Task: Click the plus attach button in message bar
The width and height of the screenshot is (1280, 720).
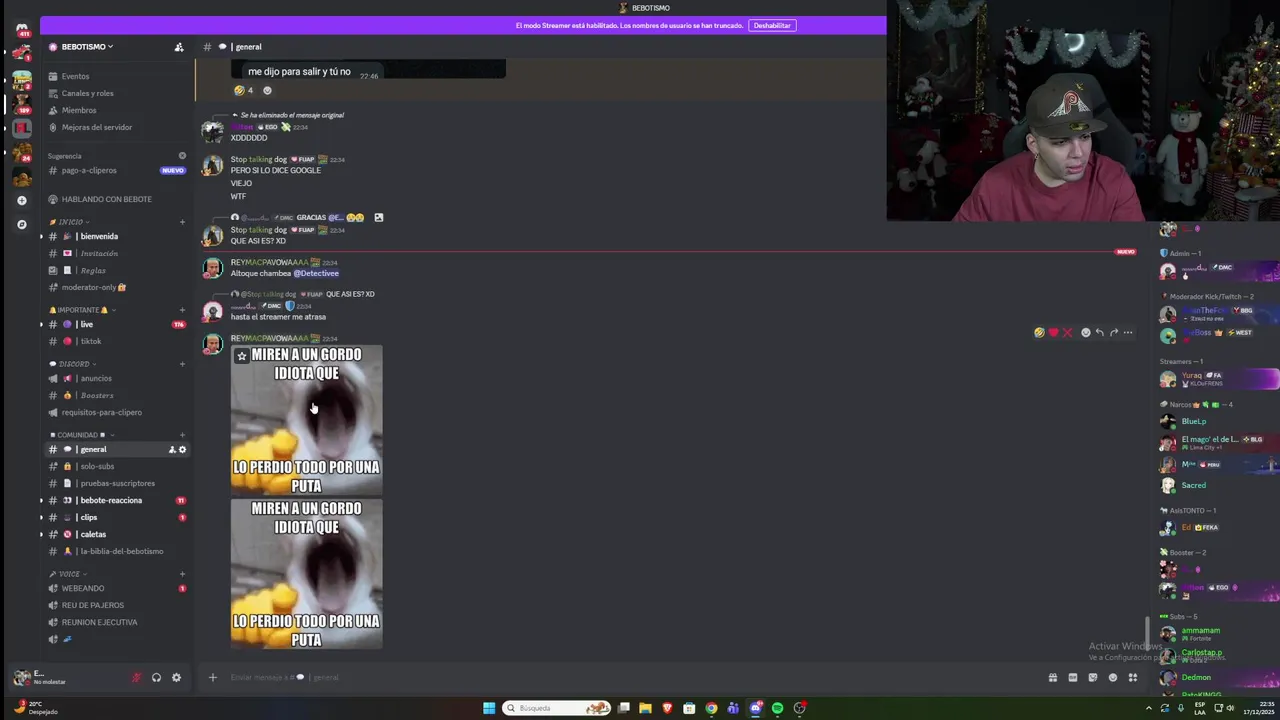Action: point(212,677)
